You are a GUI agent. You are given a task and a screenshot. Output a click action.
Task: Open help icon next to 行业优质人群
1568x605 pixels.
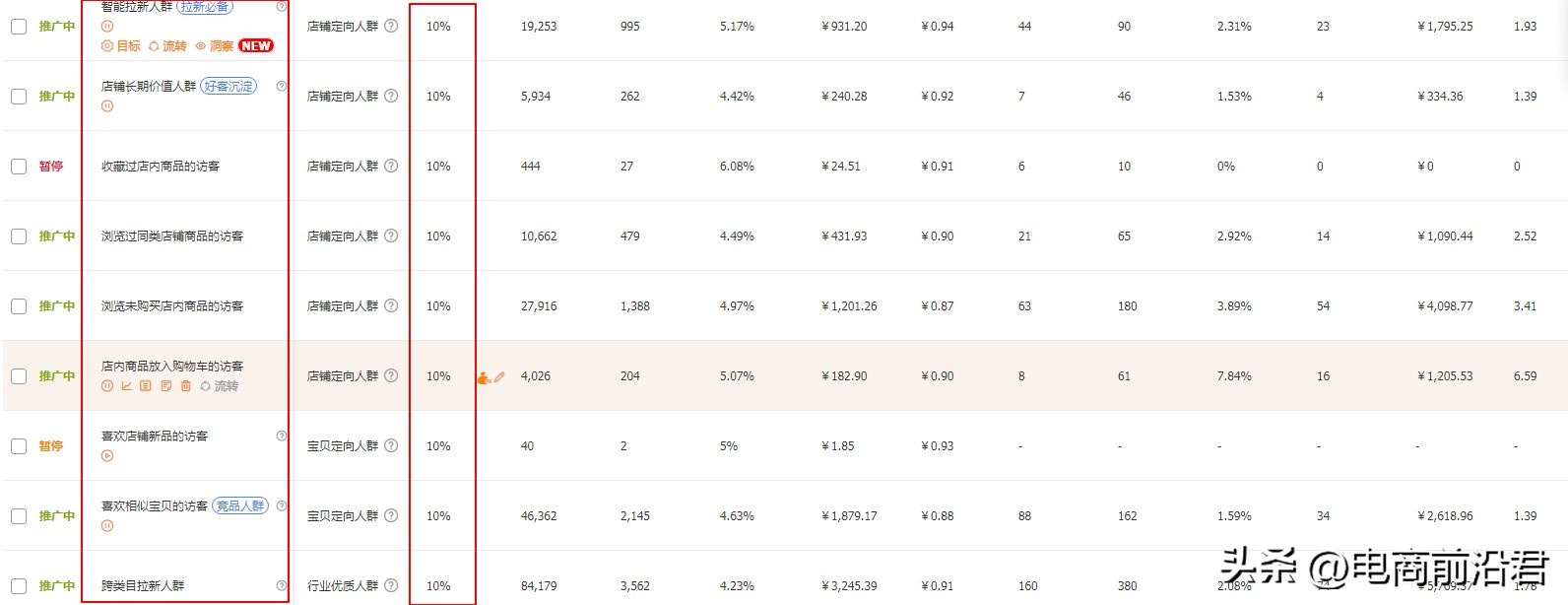[391, 585]
